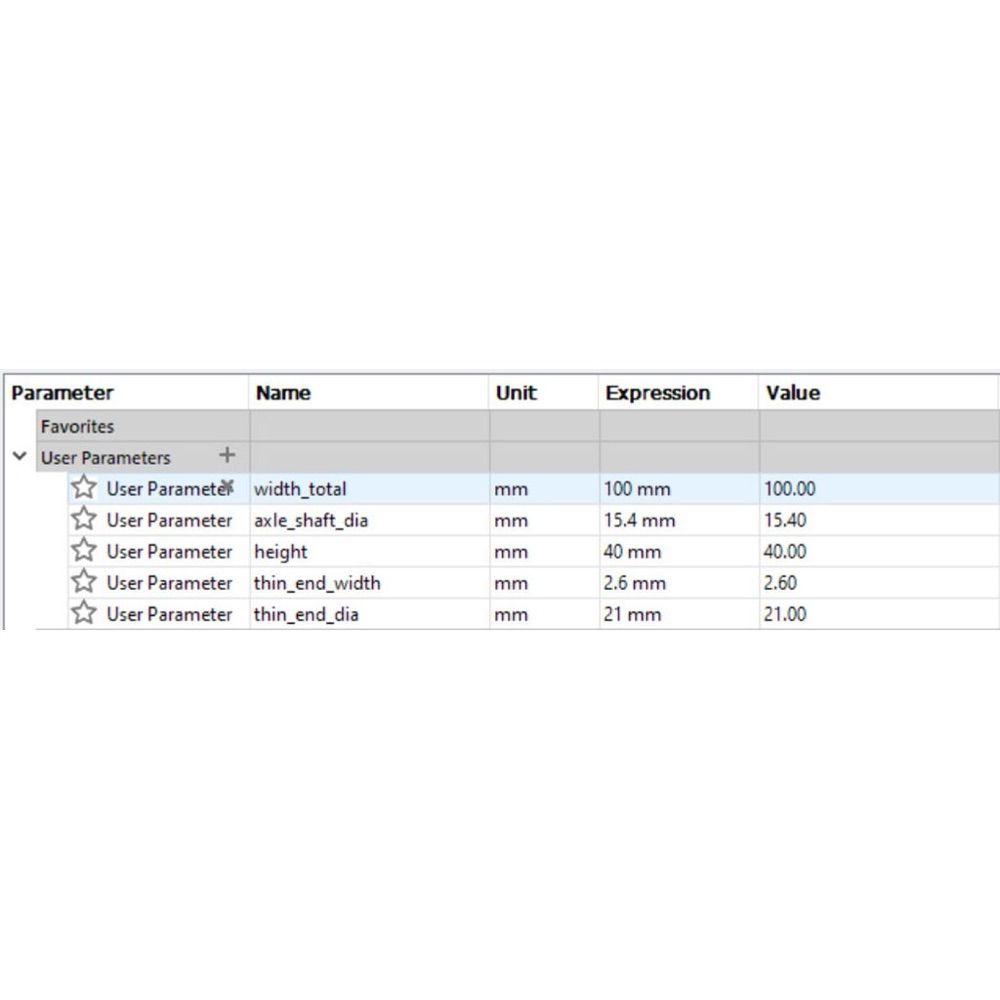
Task: Select the width_total name cell
Action: tap(370, 489)
